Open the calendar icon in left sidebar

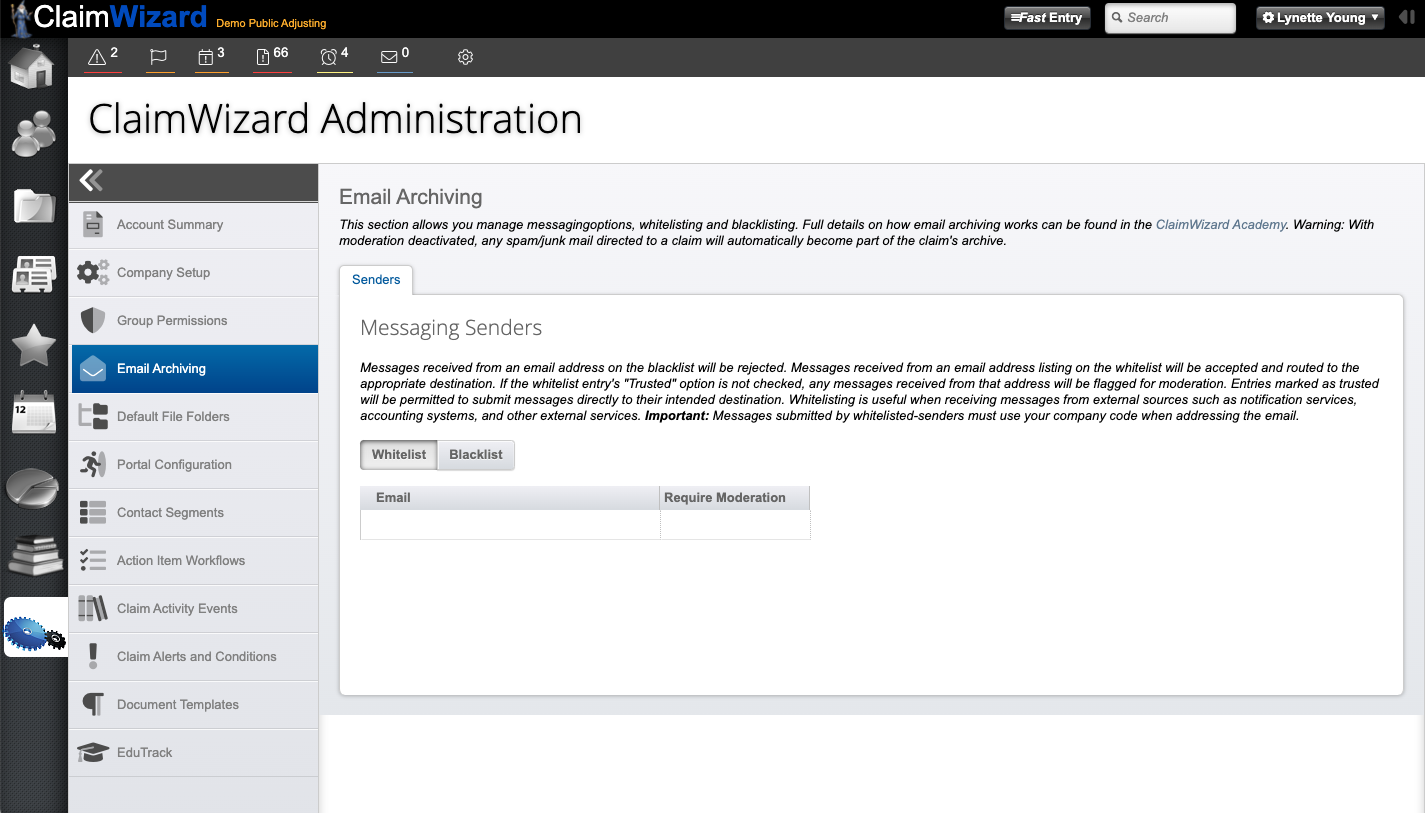tap(33, 412)
